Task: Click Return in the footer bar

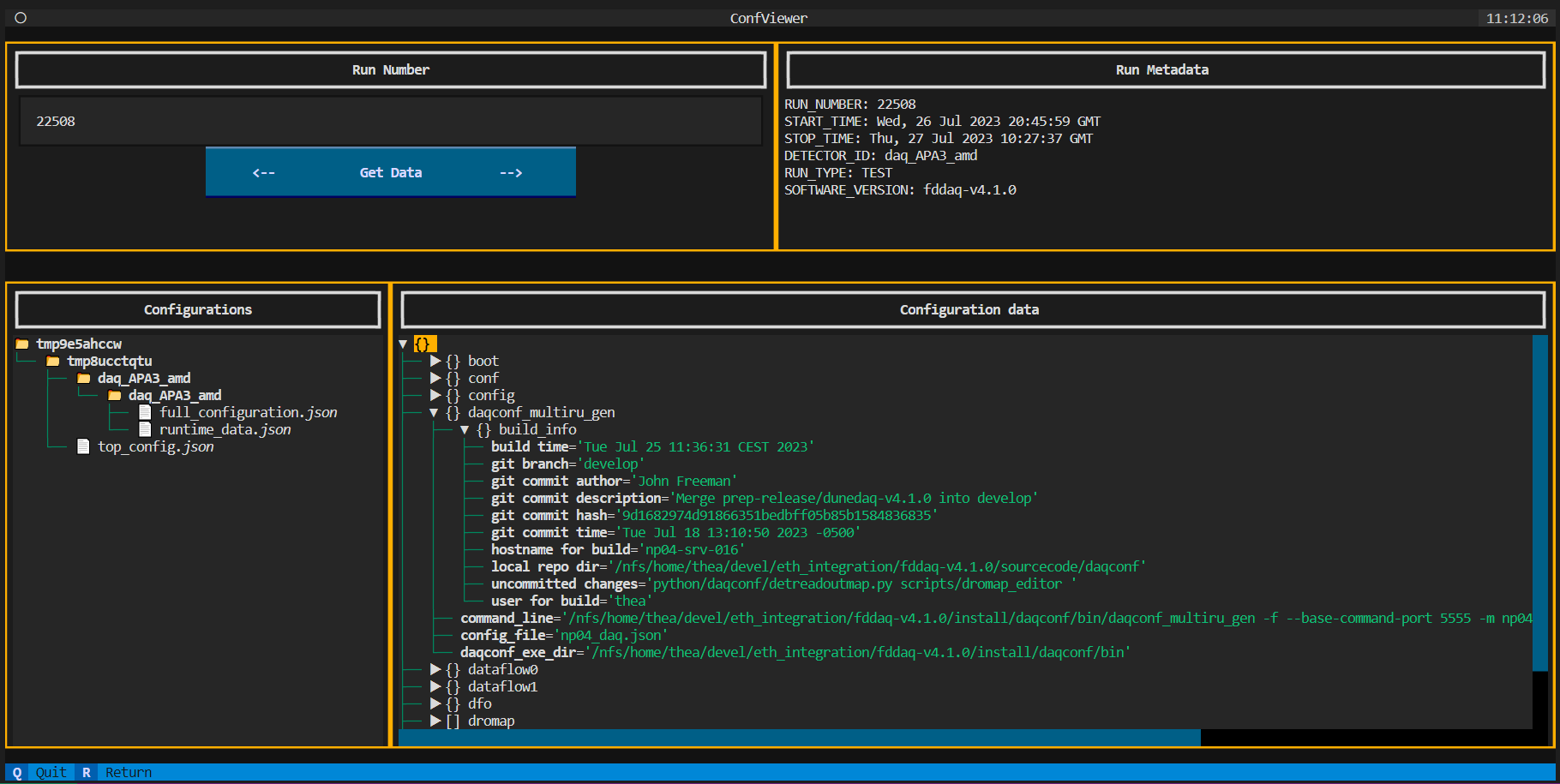Action: pos(129,772)
